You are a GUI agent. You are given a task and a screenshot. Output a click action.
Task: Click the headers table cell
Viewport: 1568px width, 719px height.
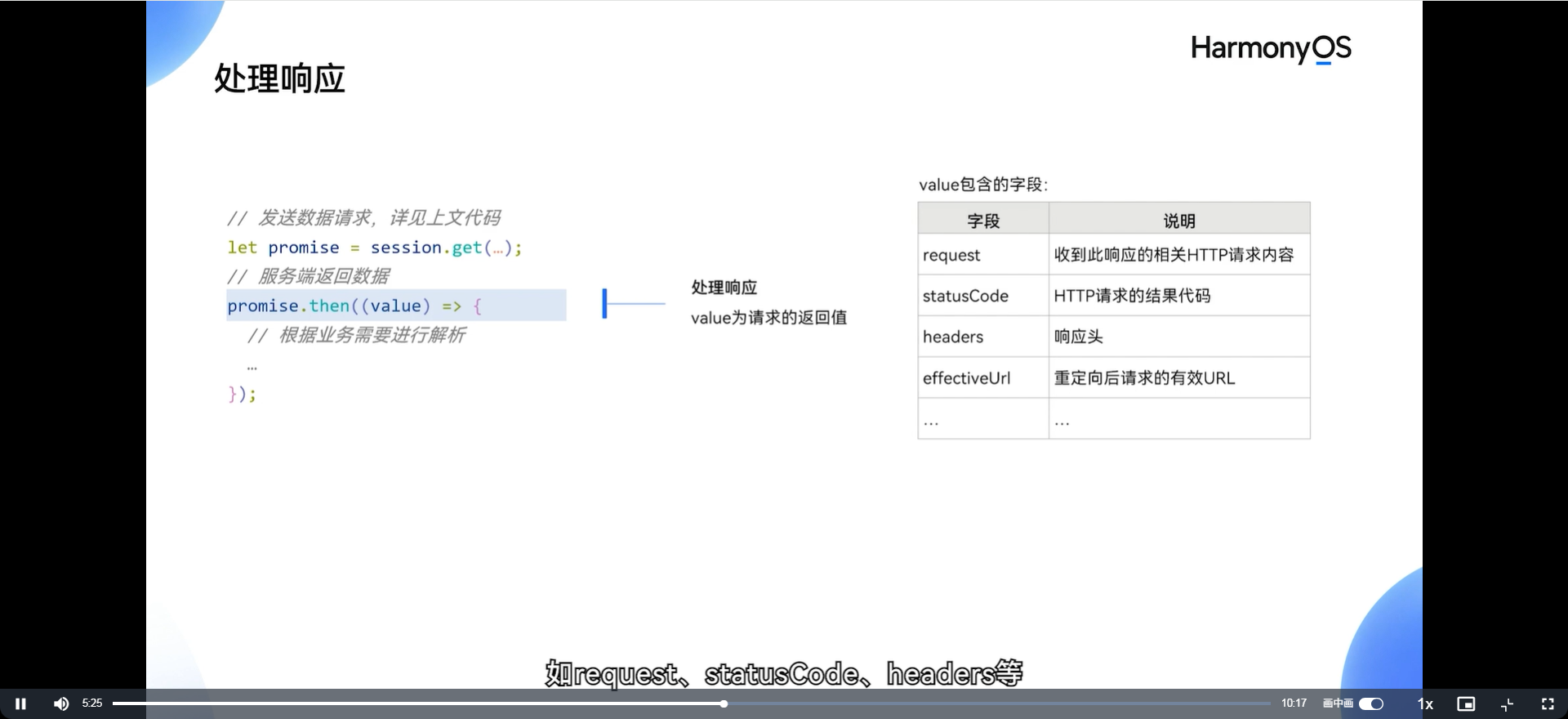(x=983, y=337)
